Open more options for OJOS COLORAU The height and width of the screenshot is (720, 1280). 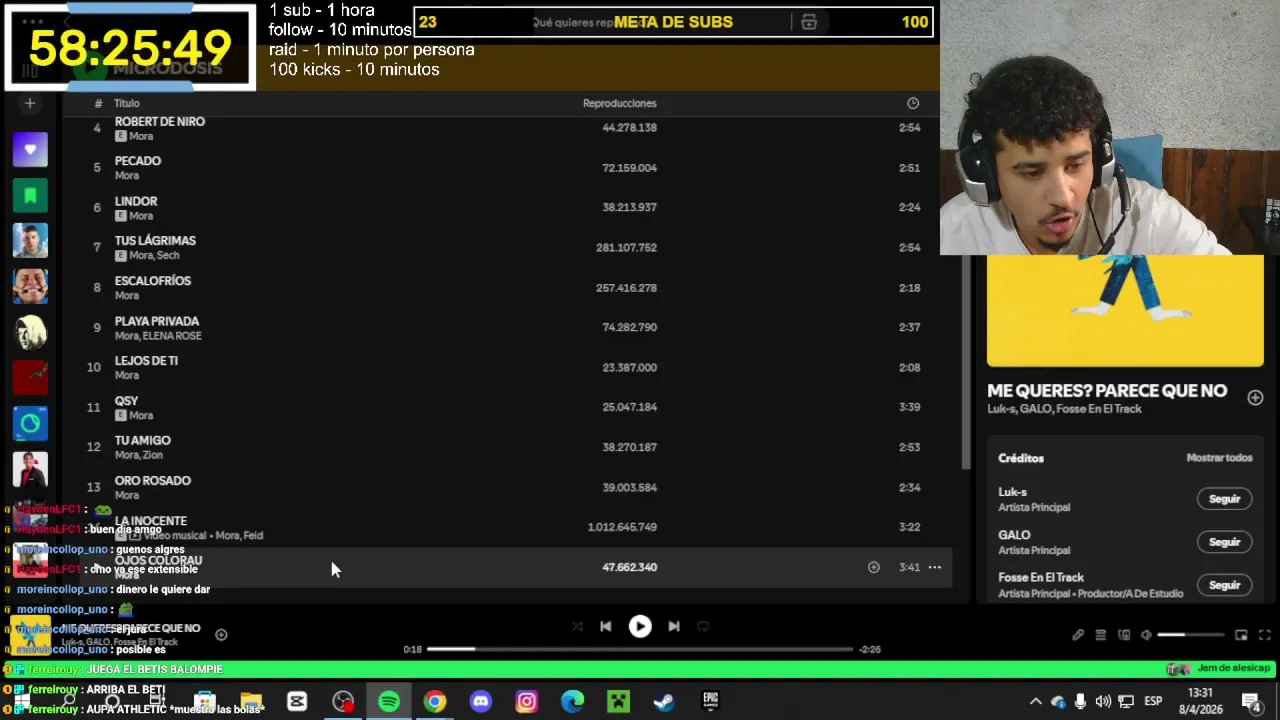point(934,567)
